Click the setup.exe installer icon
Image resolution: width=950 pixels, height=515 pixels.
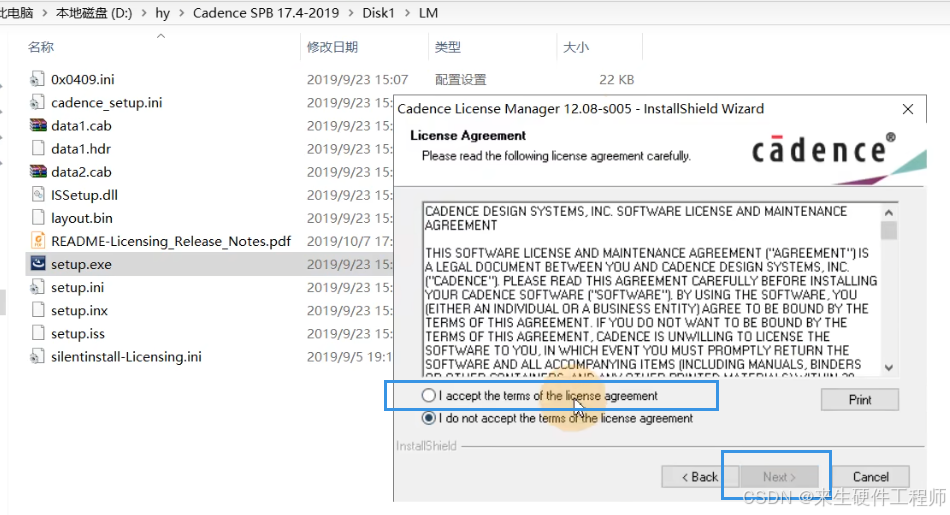tap(38, 264)
